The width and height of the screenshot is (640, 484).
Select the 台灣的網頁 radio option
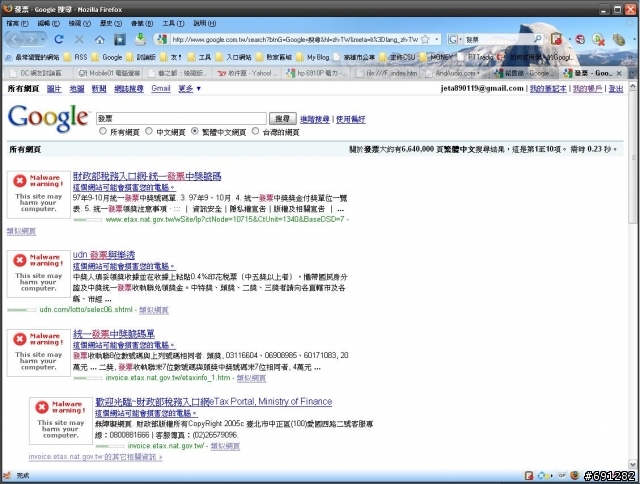click(x=256, y=131)
